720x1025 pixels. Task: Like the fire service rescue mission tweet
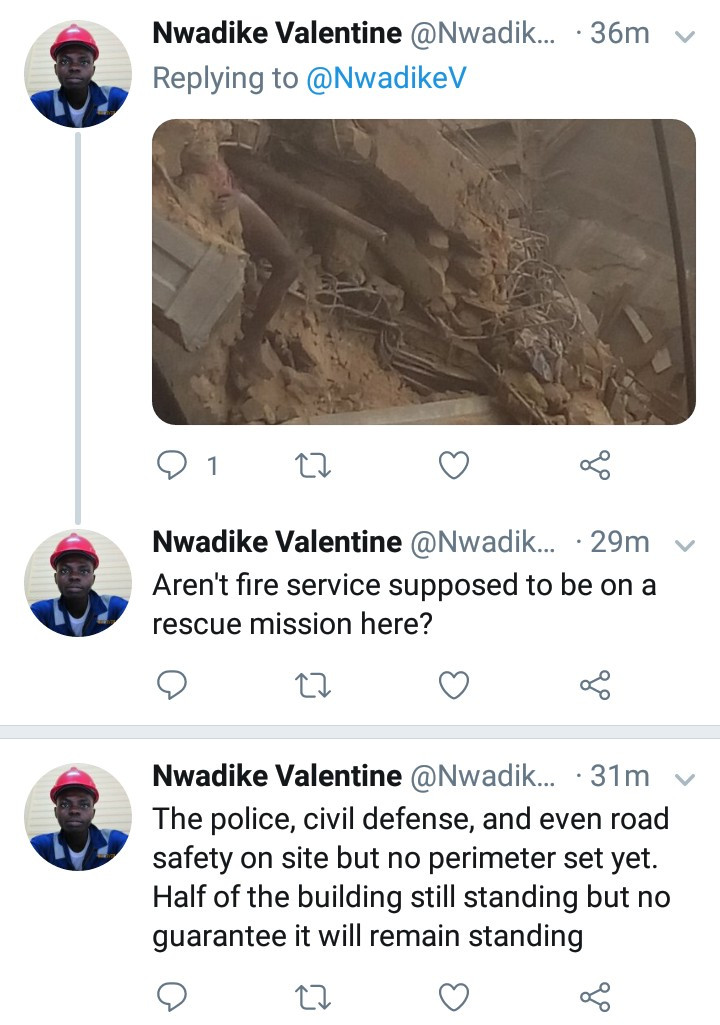455,685
